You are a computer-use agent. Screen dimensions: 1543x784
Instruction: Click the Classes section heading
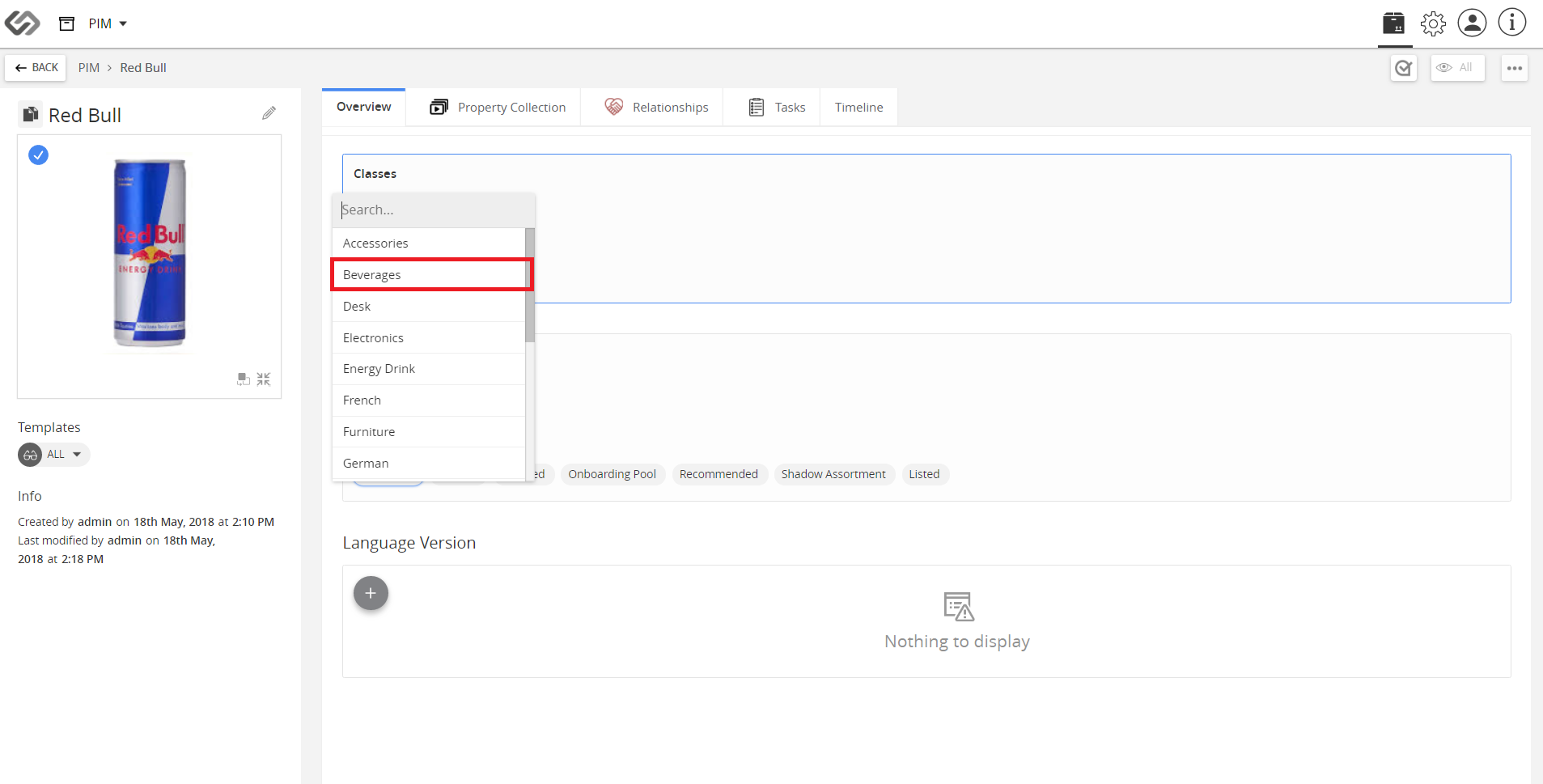click(375, 174)
